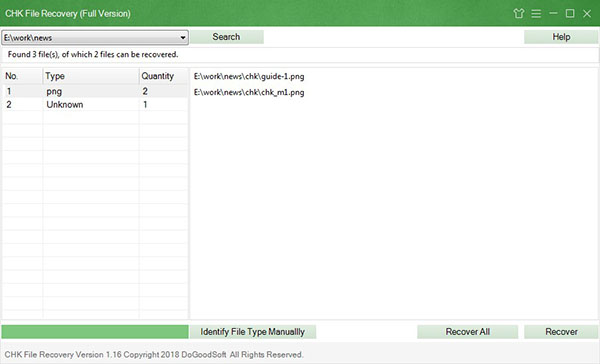Click the Recover button
The height and width of the screenshot is (364, 600).
pos(561,331)
